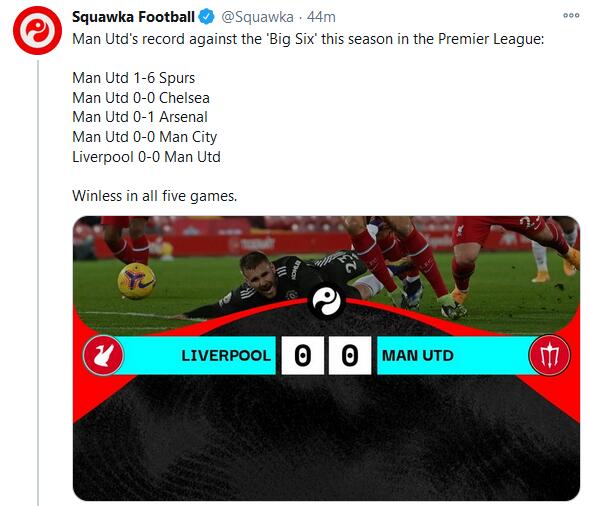Click the tweet's opening 'Big Six' sentence
Image resolution: width=589 pixels, height=506 pixels.
tap(308, 39)
